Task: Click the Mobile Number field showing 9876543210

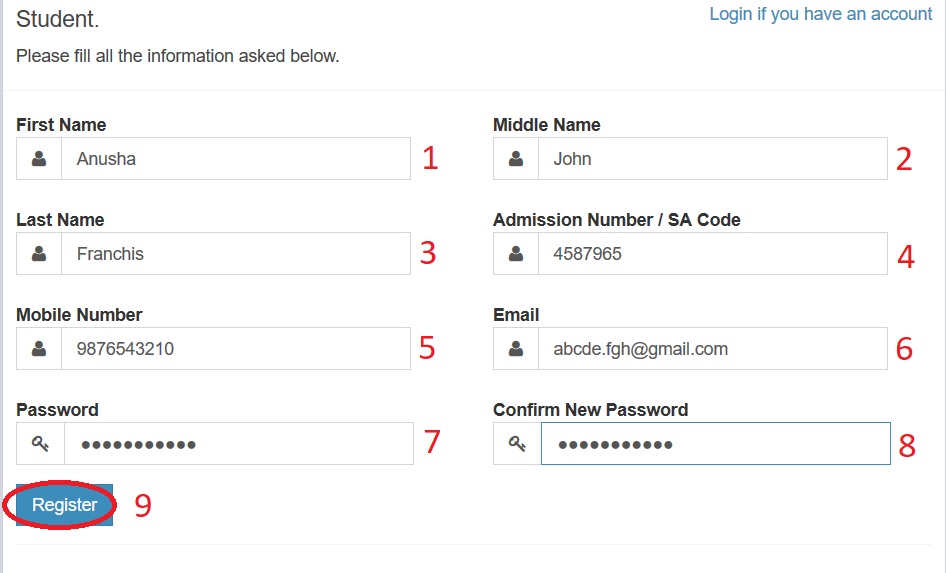Action: (235, 349)
